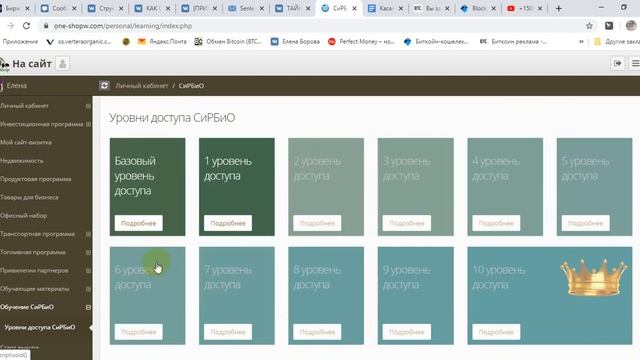
Task: Open the Яндекс.Почта bookmark
Action: [162, 42]
